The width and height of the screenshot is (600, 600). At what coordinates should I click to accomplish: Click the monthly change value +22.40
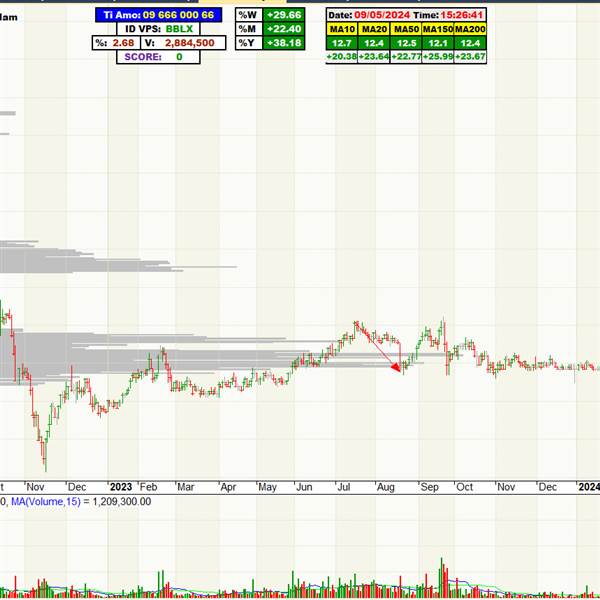click(284, 29)
